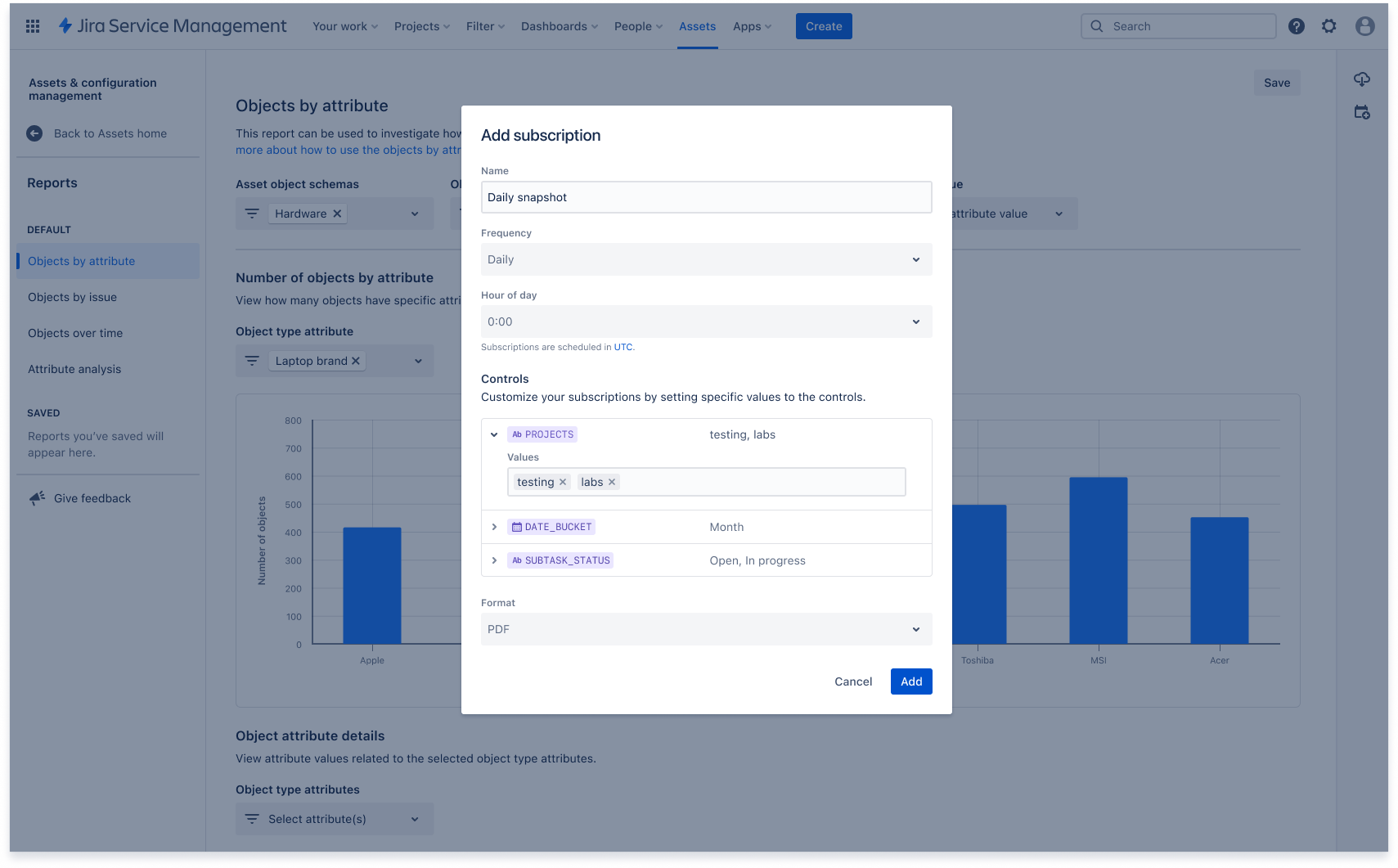
Task: Remove the Hardware schema tag
Action: [x=337, y=214]
